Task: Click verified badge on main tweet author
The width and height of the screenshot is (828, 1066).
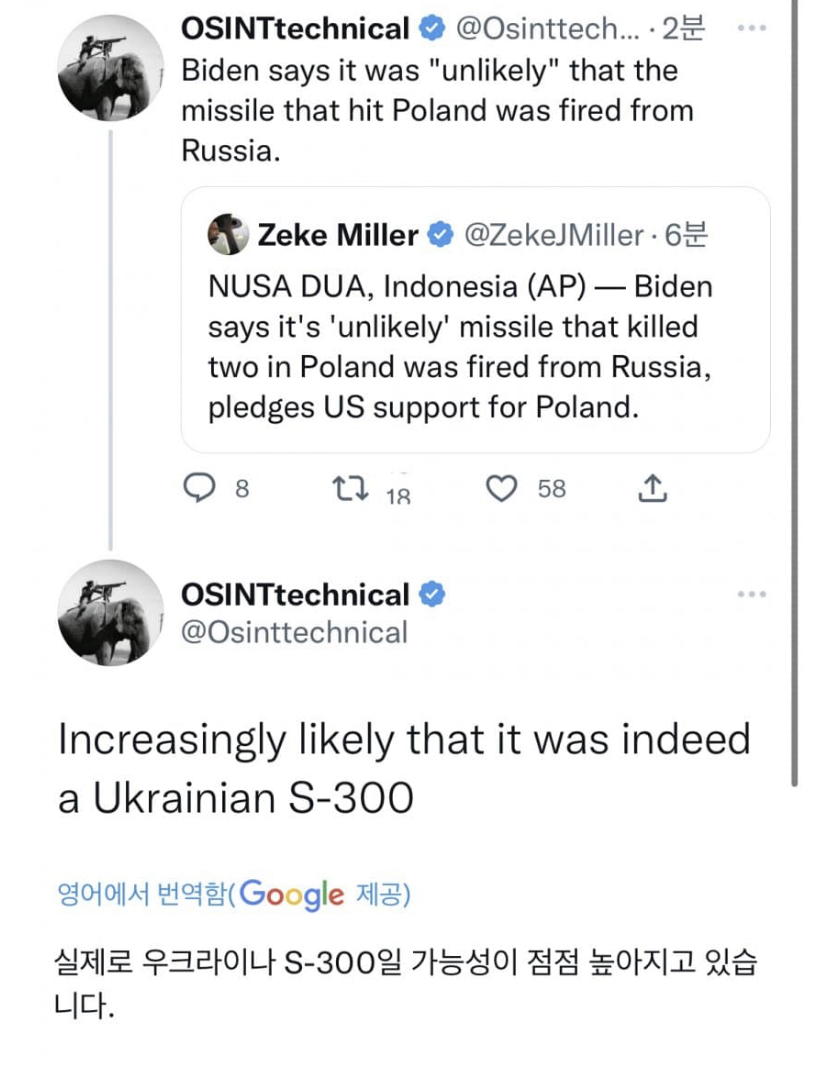Action: click(x=432, y=595)
